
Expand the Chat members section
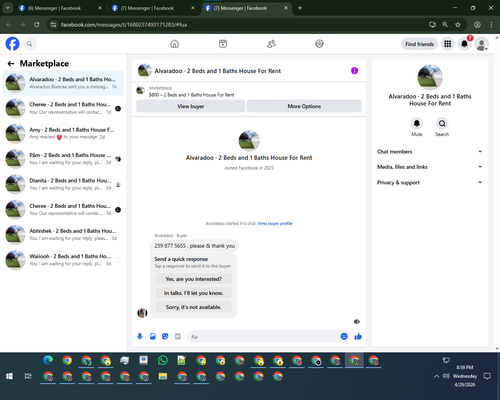point(429,152)
